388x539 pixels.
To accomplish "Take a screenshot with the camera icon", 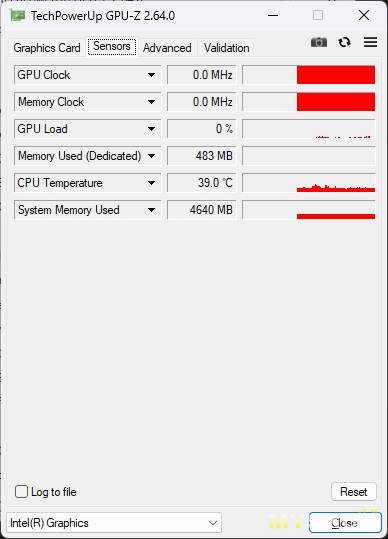I will point(319,42).
